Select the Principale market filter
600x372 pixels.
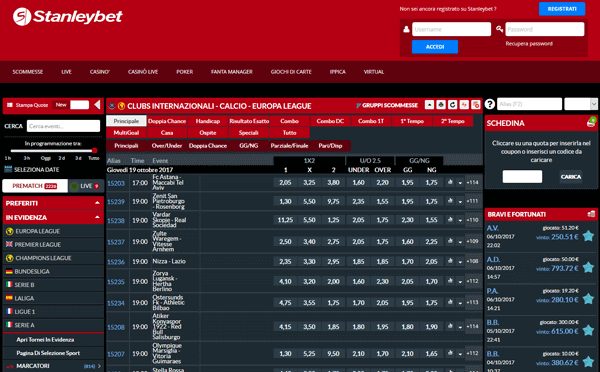126,121
